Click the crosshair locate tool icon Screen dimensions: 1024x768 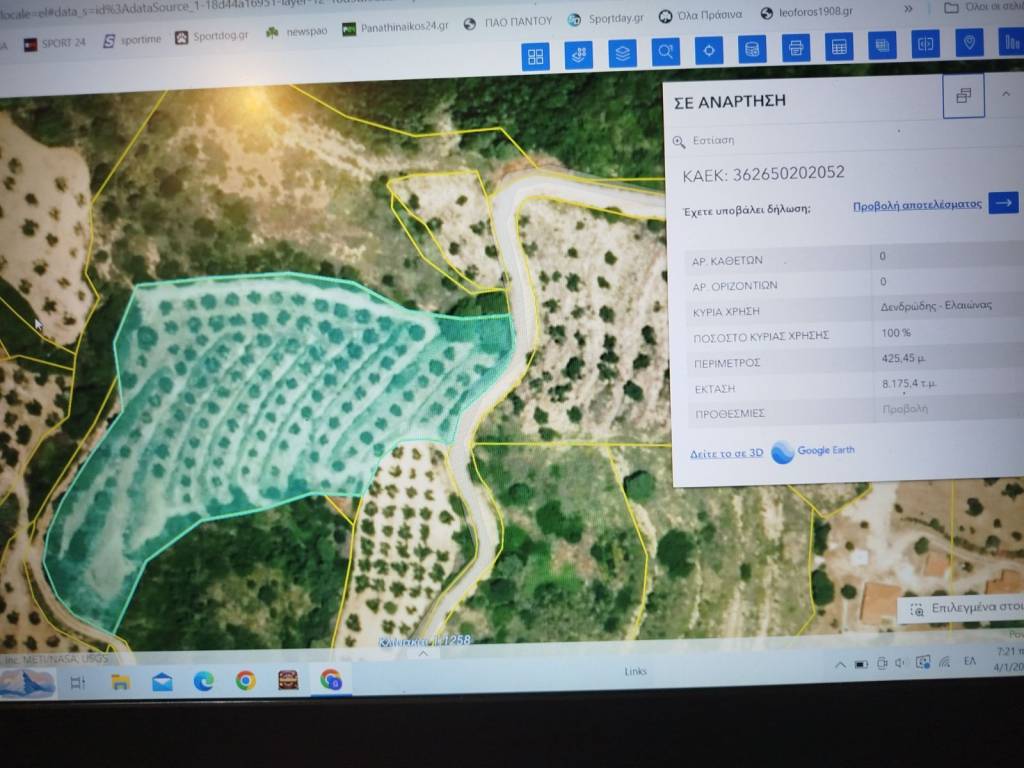pyautogui.click(x=709, y=50)
